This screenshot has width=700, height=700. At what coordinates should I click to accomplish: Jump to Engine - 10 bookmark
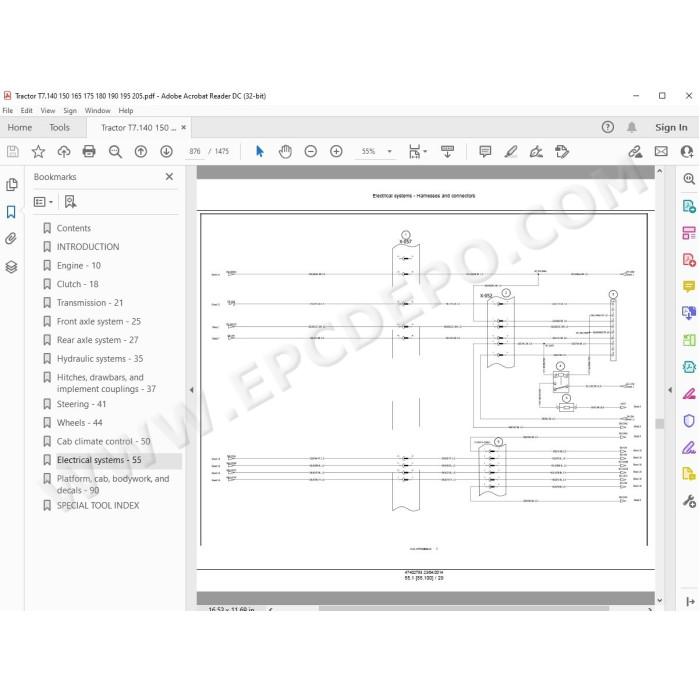click(x=79, y=266)
